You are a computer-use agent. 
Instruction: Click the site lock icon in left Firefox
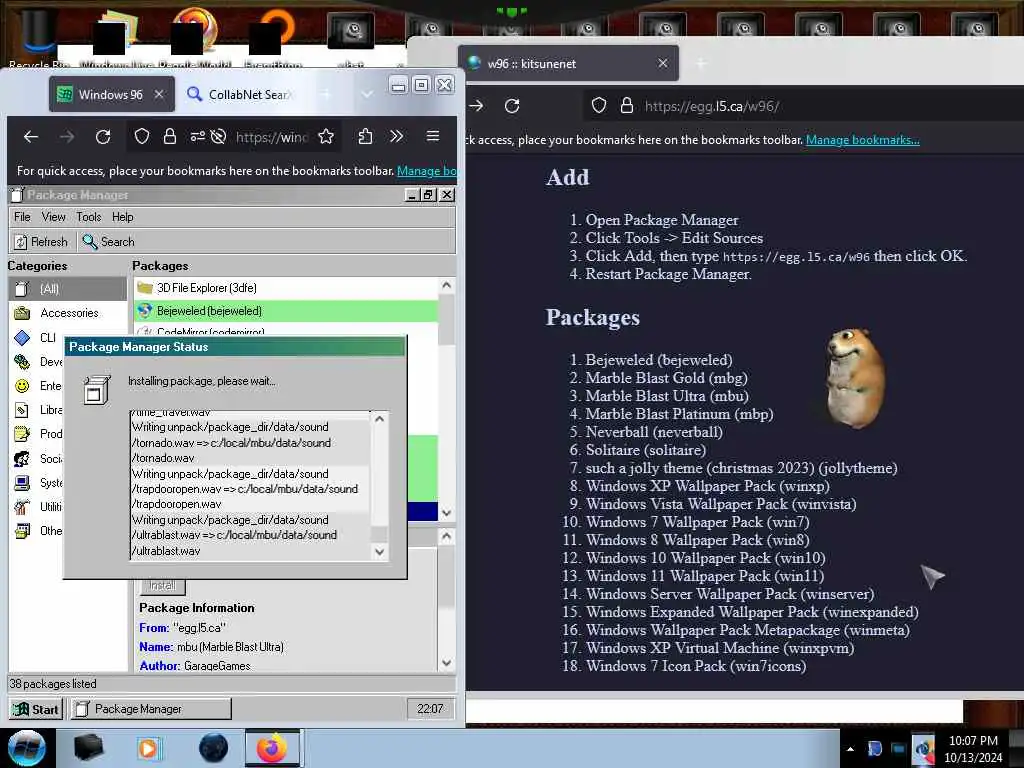(x=170, y=136)
